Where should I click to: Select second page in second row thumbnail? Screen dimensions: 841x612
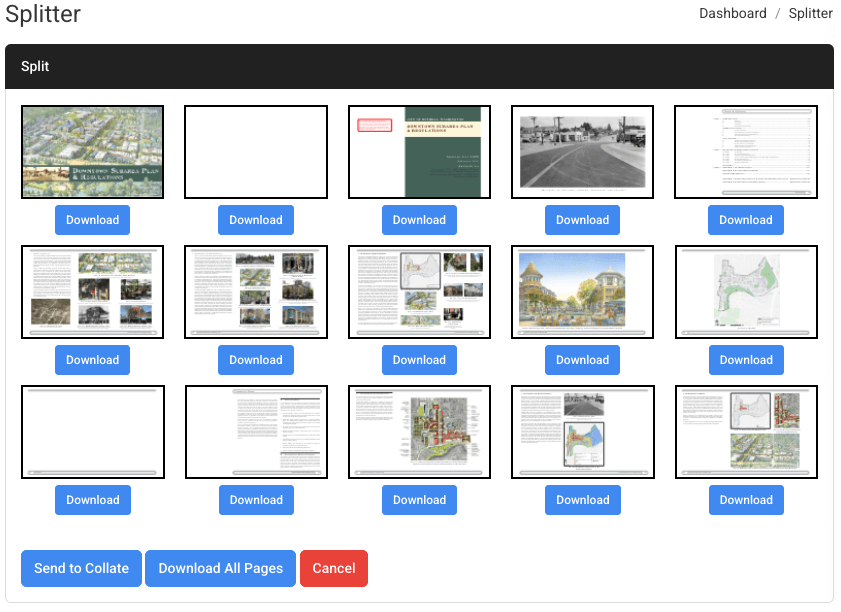(x=256, y=292)
